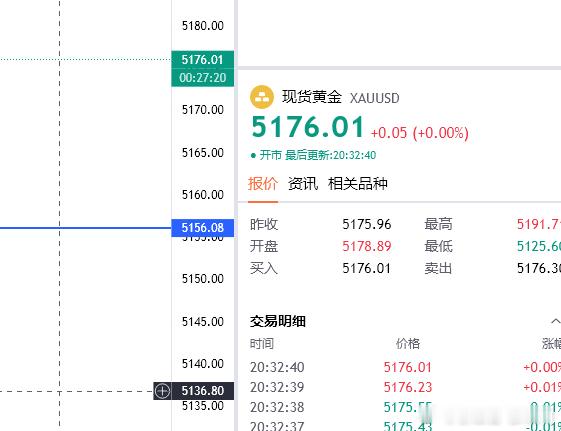Click the 5150.00 axis label

tap(203, 279)
